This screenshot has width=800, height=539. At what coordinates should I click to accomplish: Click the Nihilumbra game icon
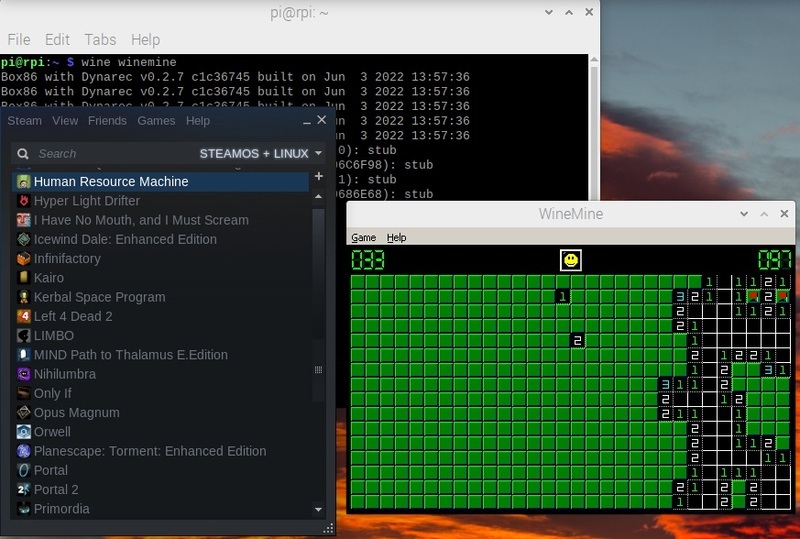pyautogui.click(x=23, y=374)
